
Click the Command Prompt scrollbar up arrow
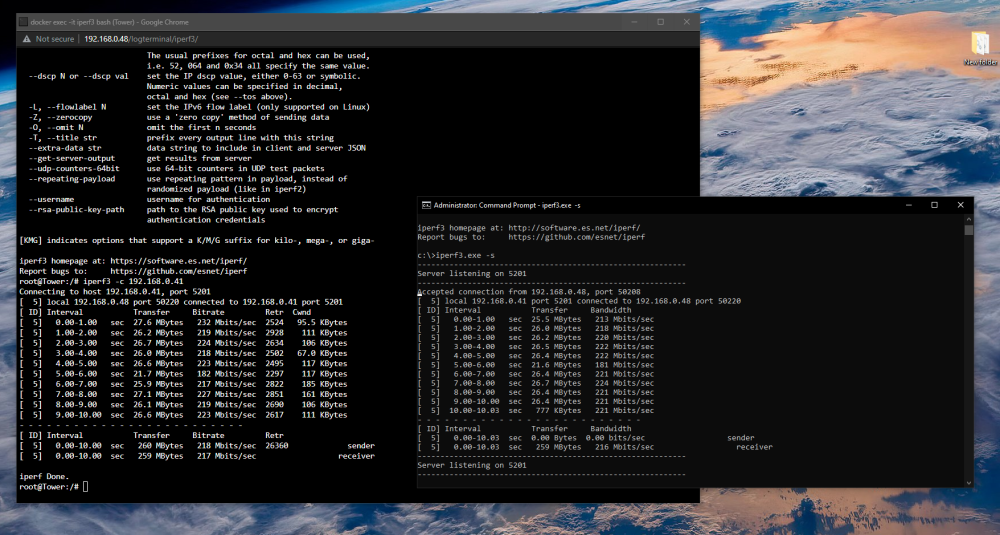(x=969, y=219)
